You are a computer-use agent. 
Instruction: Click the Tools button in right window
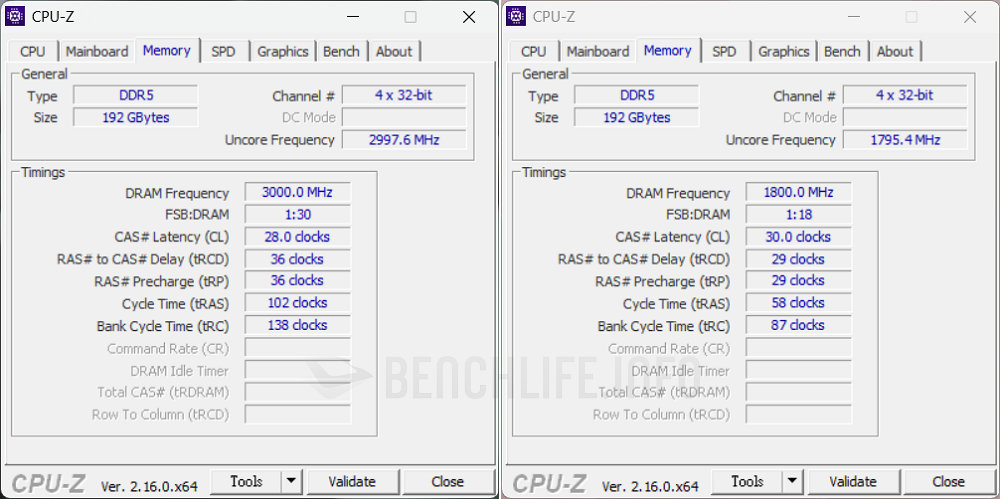tap(747, 482)
